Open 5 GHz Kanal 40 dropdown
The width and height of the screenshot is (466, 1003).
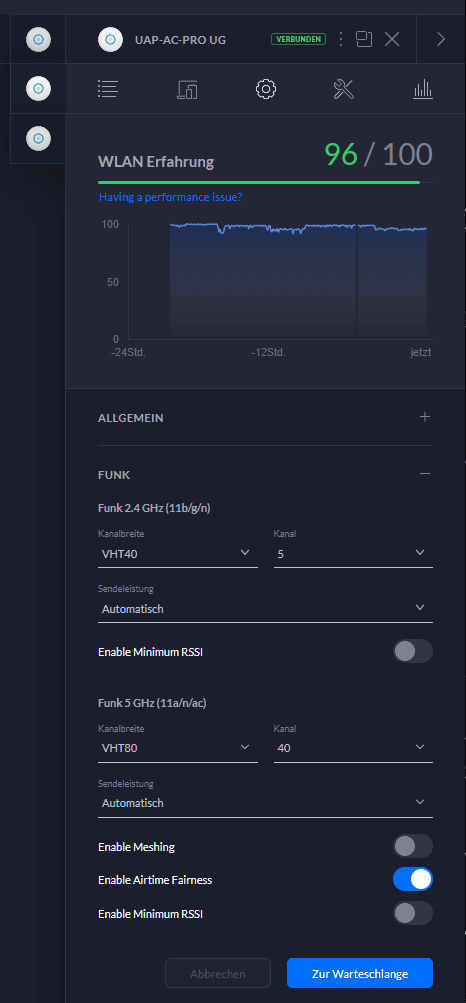coord(353,747)
